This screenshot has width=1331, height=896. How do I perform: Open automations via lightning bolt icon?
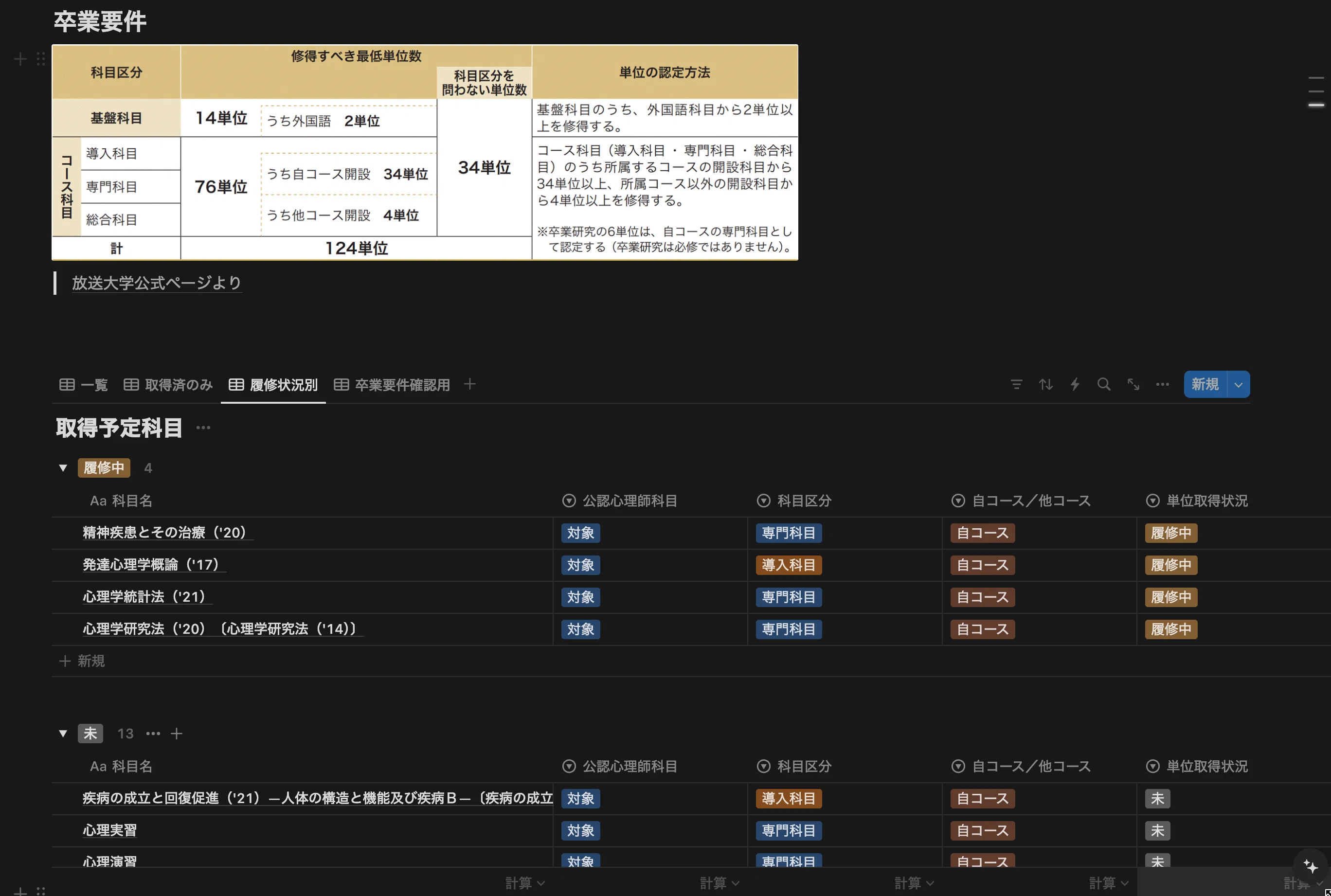pos(1075,385)
